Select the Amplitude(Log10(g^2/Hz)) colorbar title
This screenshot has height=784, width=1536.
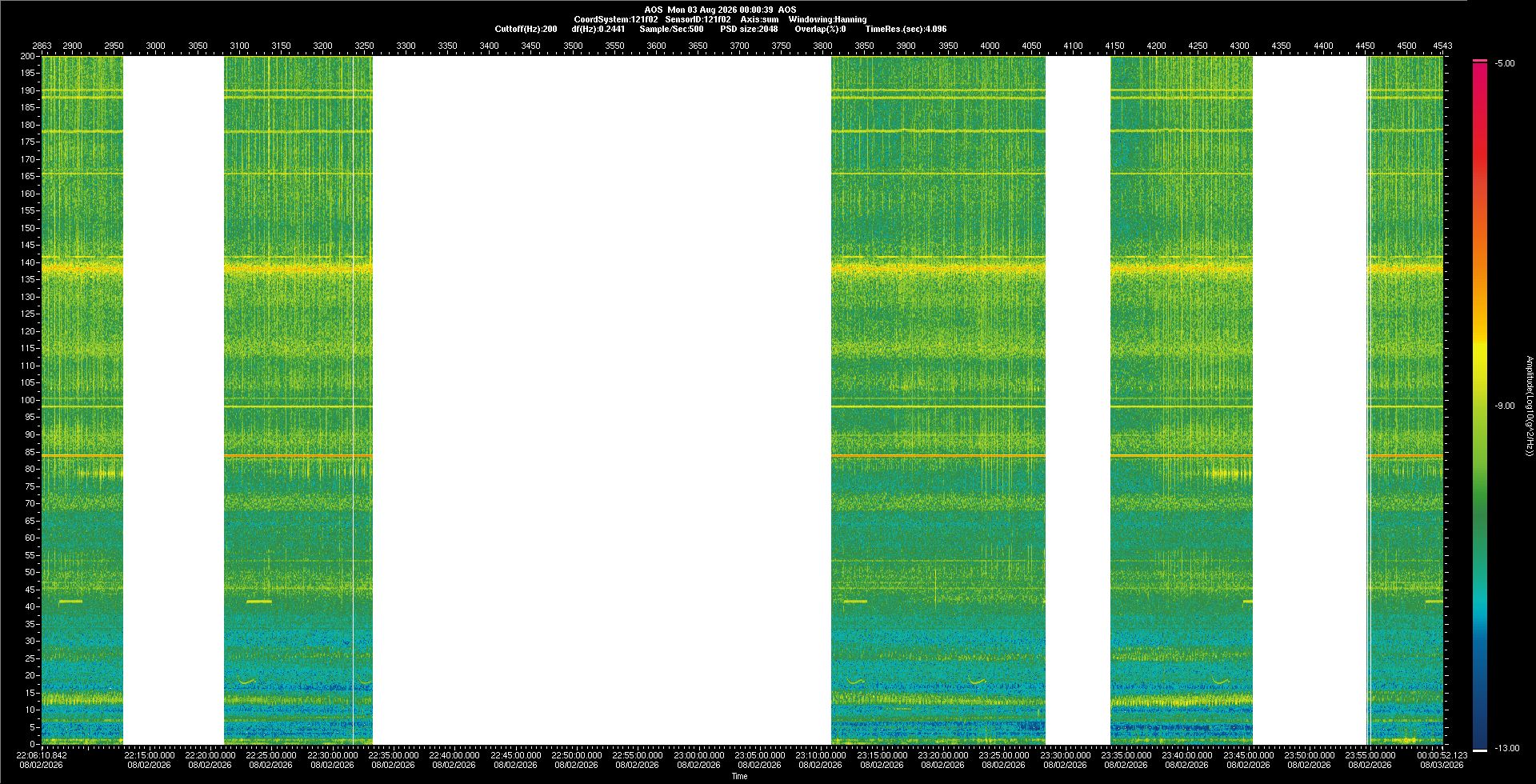tap(1529, 406)
